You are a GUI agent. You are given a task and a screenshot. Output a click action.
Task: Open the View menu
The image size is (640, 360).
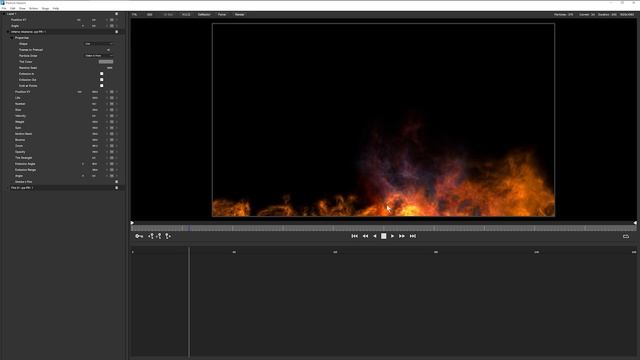pyautogui.click(x=22, y=8)
